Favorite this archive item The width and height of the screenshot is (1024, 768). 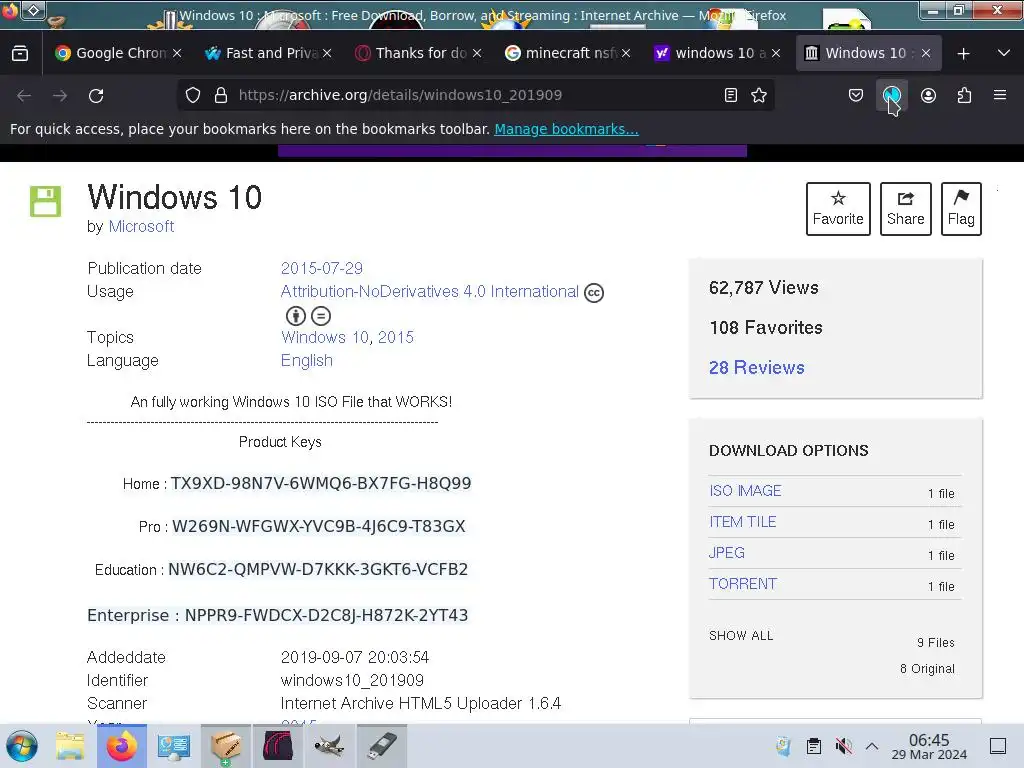(838, 209)
